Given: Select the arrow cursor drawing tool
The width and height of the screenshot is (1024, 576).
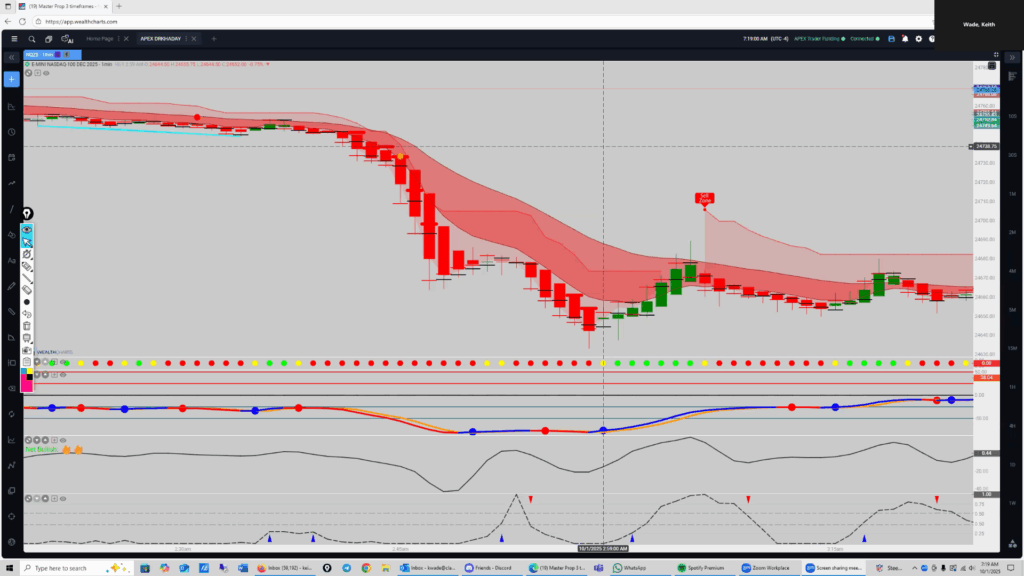Looking at the screenshot, I should point(27,242).
